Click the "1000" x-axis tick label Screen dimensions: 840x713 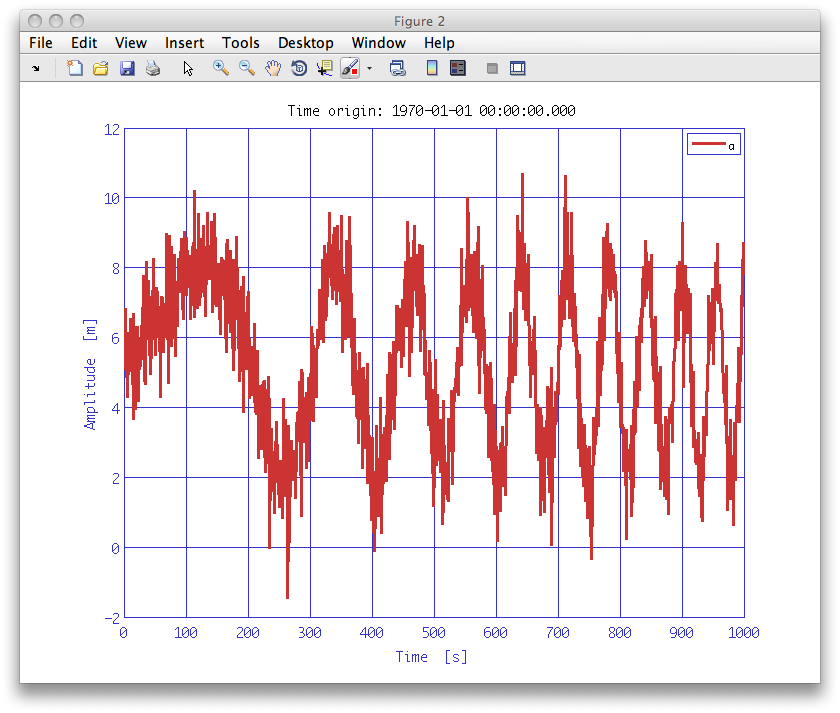[x=744, y=633]
